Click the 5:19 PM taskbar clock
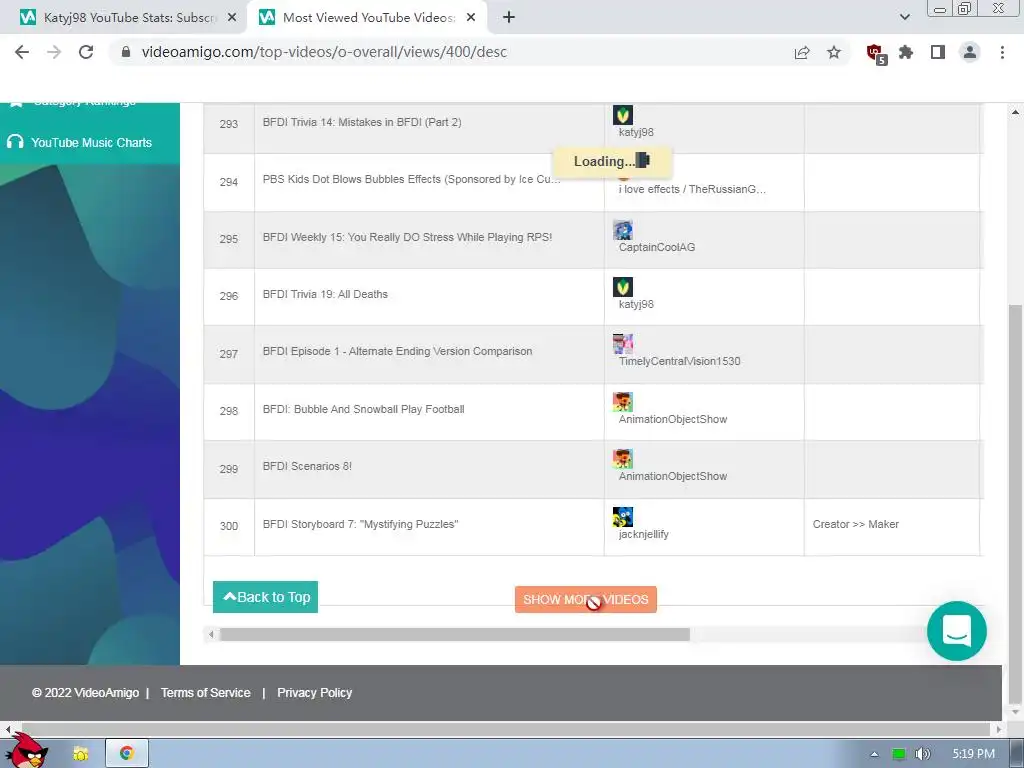This screenshot has width=1024, height=768. [973, 754]
